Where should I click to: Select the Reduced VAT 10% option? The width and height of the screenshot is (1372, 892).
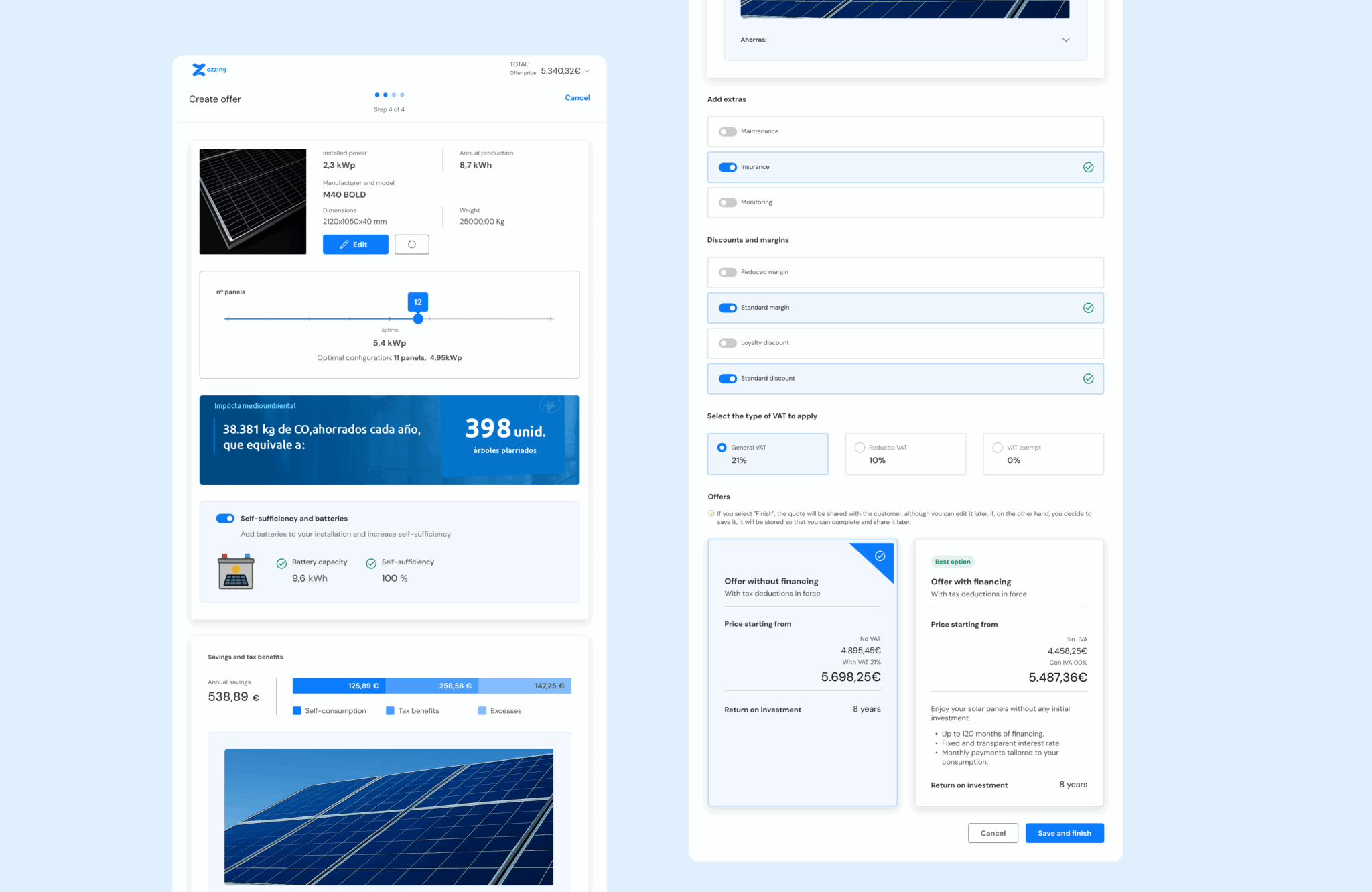point(860,448)
